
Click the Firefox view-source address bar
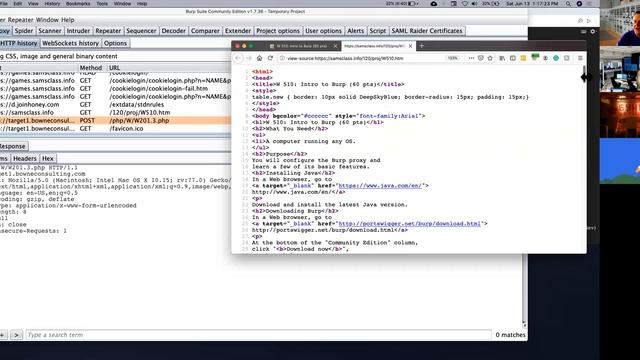point(363,58)
